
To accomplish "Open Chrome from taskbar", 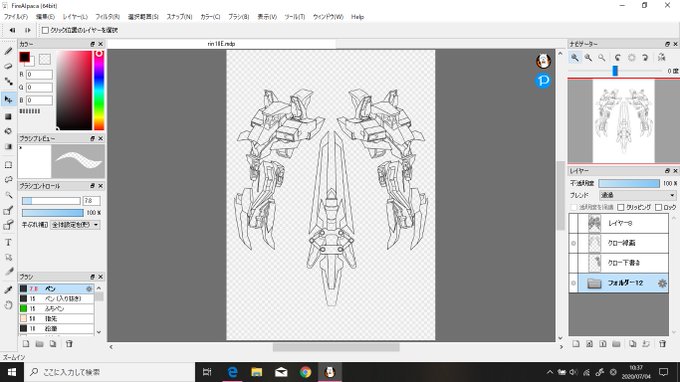I will coord(305,372).
